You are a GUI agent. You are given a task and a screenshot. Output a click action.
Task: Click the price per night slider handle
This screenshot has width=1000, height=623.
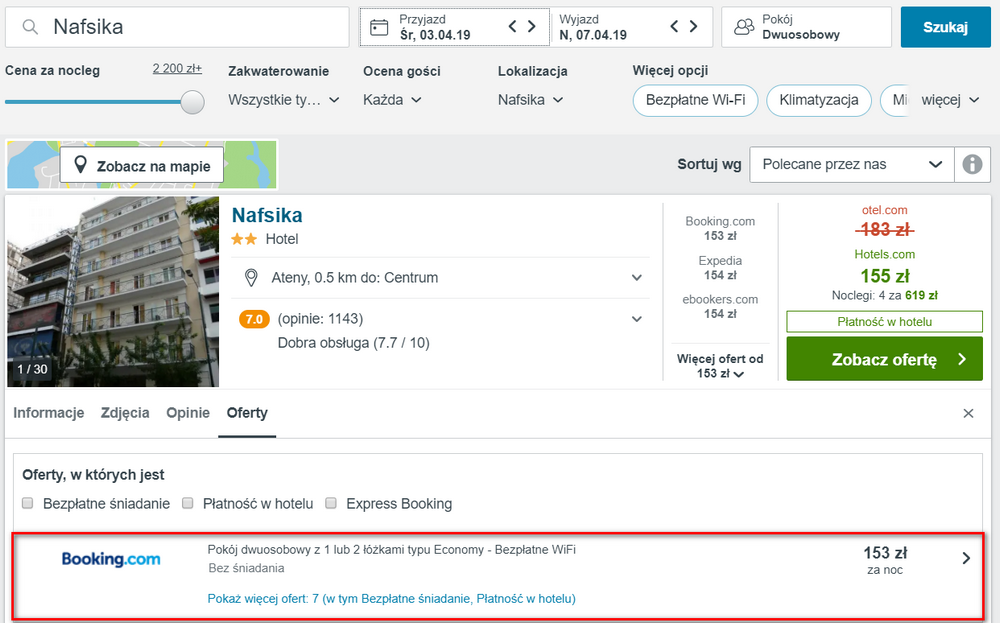[192, 102]
